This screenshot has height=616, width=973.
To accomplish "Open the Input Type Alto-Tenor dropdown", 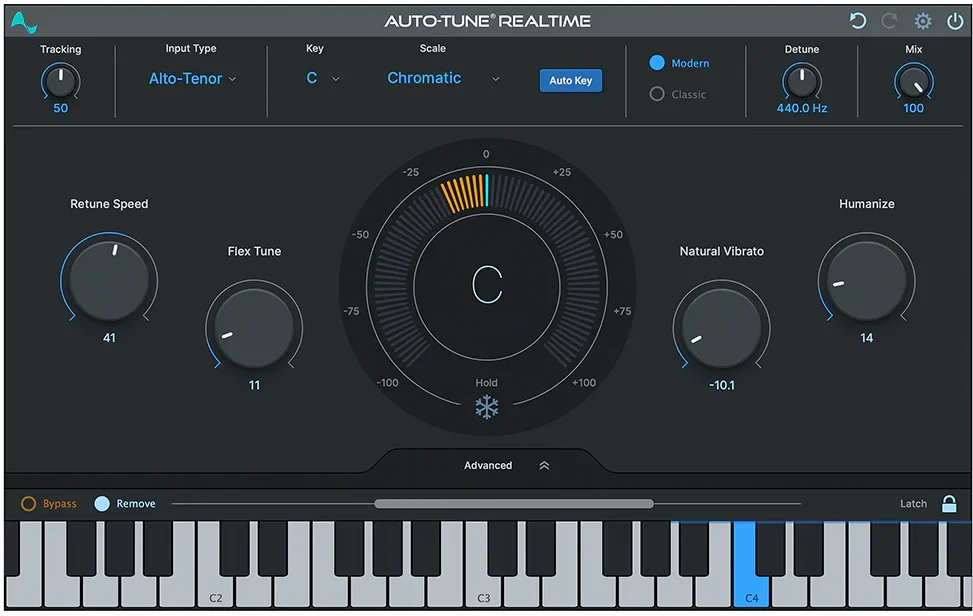I will [192, 79].
